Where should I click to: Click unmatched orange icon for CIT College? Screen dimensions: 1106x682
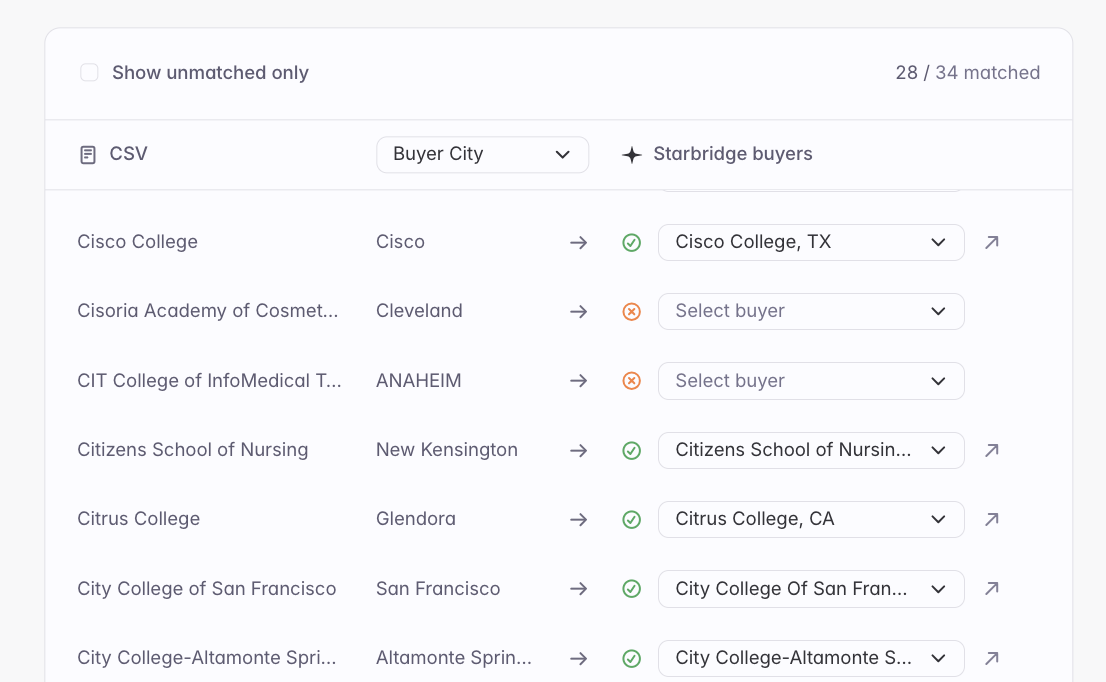pyautogui.click(x=631, y=381)
